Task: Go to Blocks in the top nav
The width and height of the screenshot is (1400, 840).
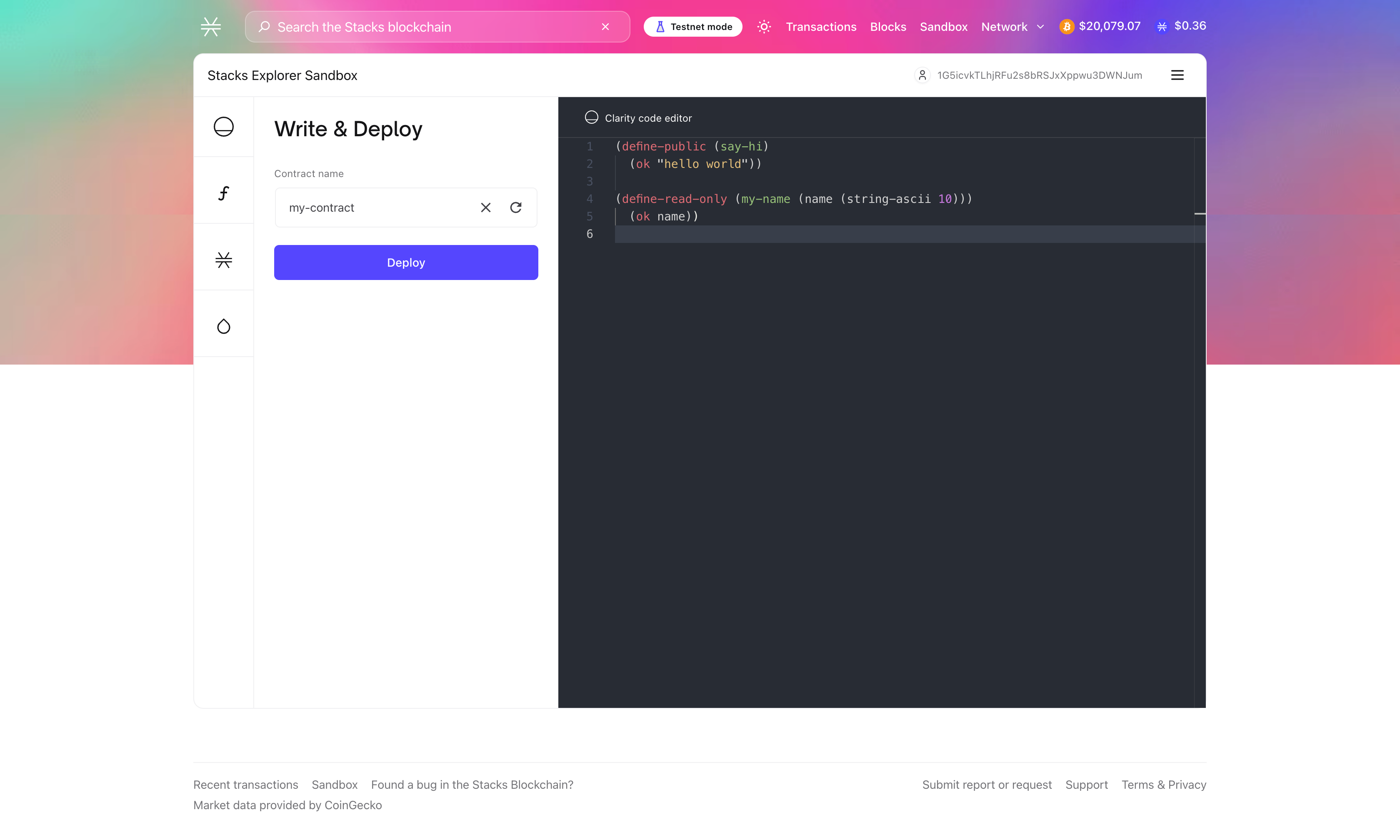Action: tap(887, 27)
